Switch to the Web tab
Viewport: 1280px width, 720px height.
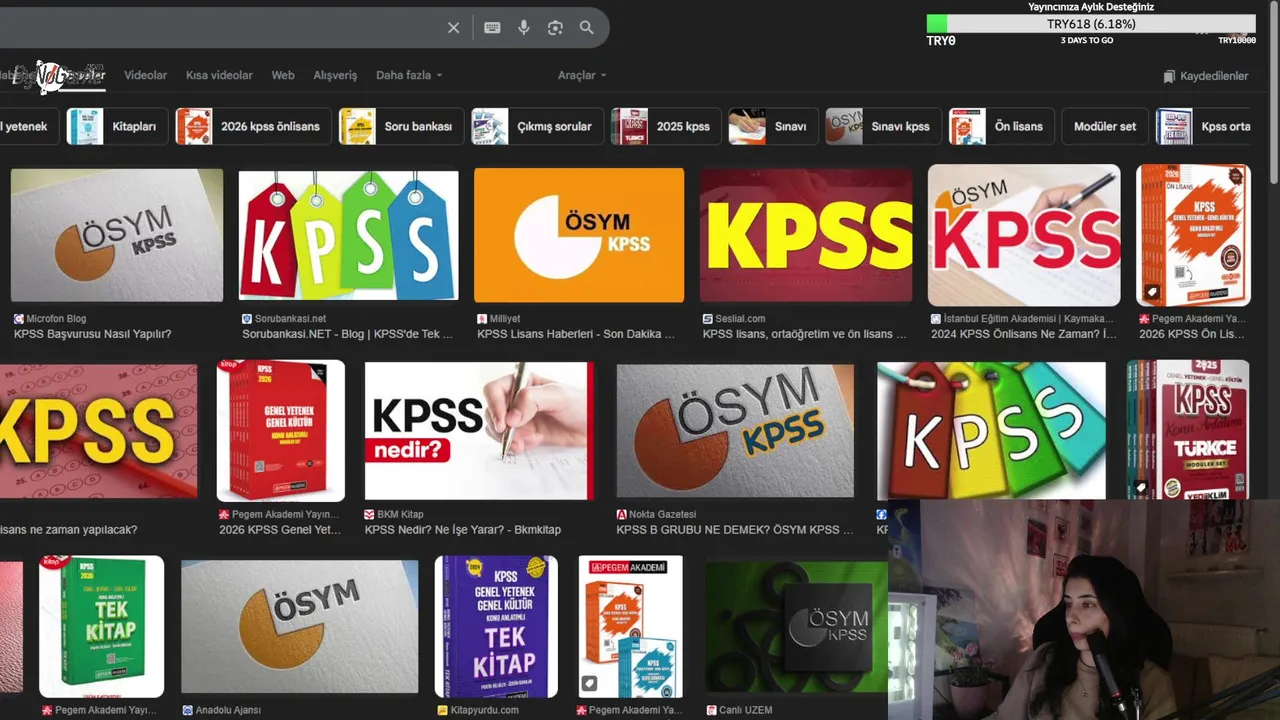(x=283, y=75)
